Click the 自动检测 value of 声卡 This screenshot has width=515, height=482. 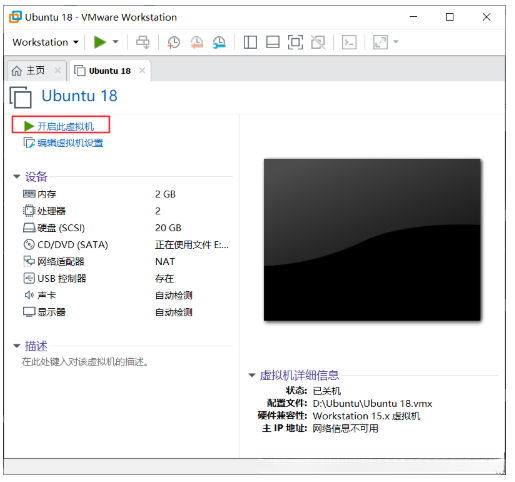[x=174, y=295]
